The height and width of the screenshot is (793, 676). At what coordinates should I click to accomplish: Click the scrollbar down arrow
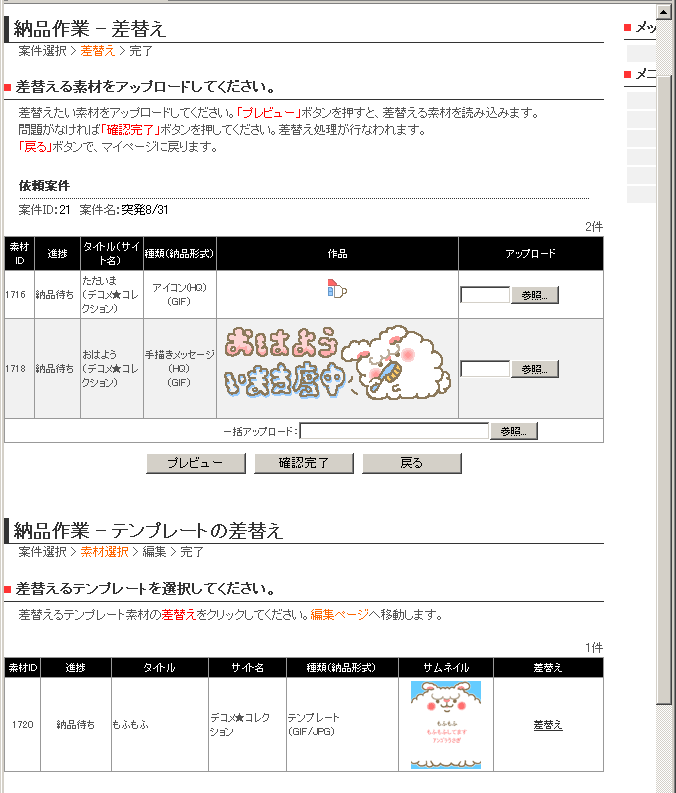click(x=665, y=784)
